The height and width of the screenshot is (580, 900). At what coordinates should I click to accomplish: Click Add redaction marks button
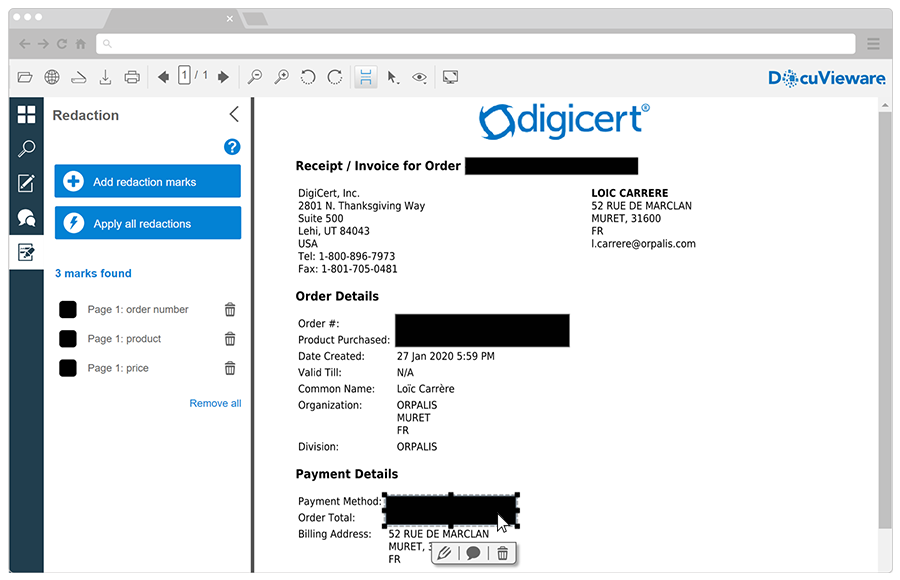tap(148, 181)
